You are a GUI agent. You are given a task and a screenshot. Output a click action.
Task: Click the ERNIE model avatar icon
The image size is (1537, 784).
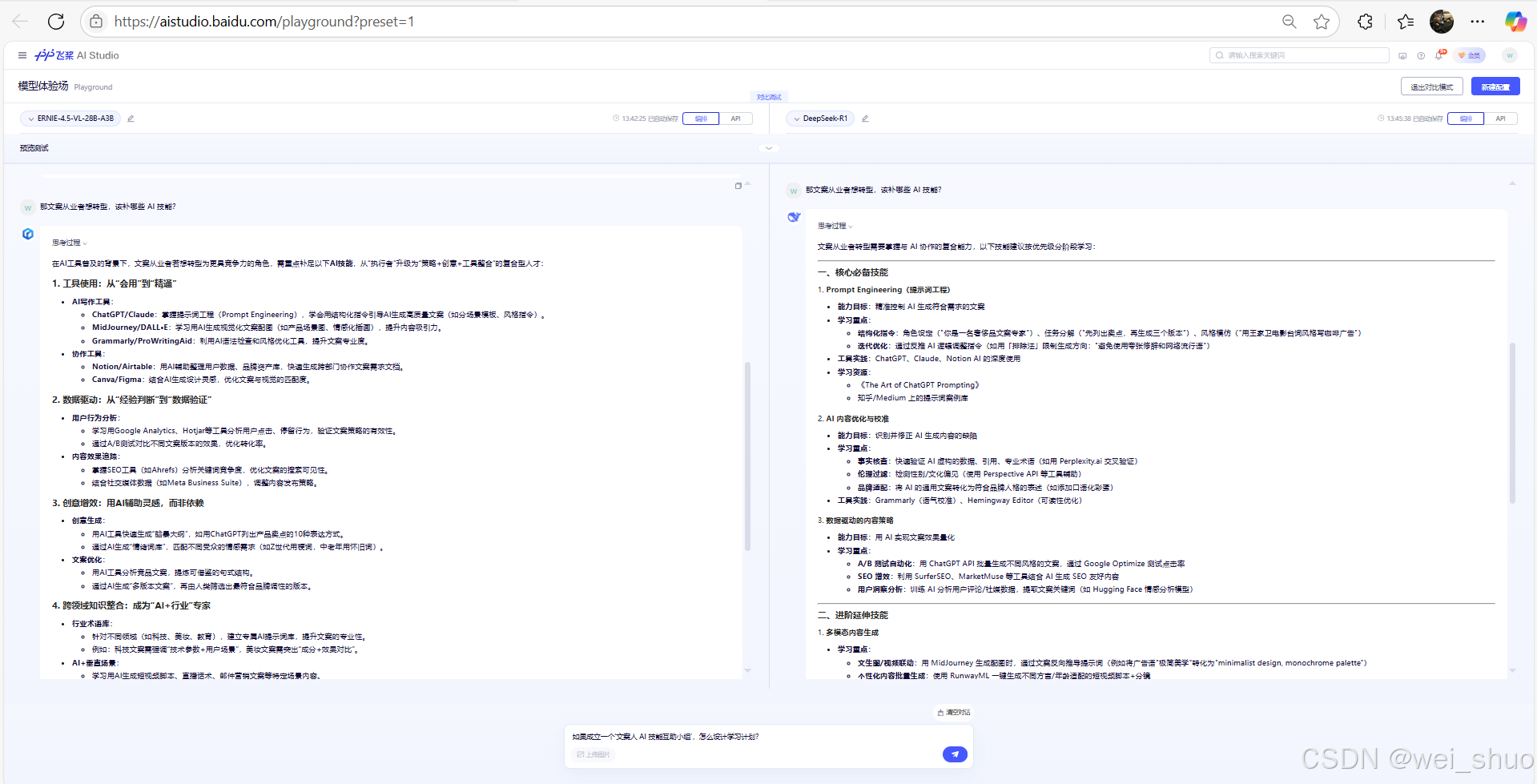pyautogui.click(x=28, y=234)
